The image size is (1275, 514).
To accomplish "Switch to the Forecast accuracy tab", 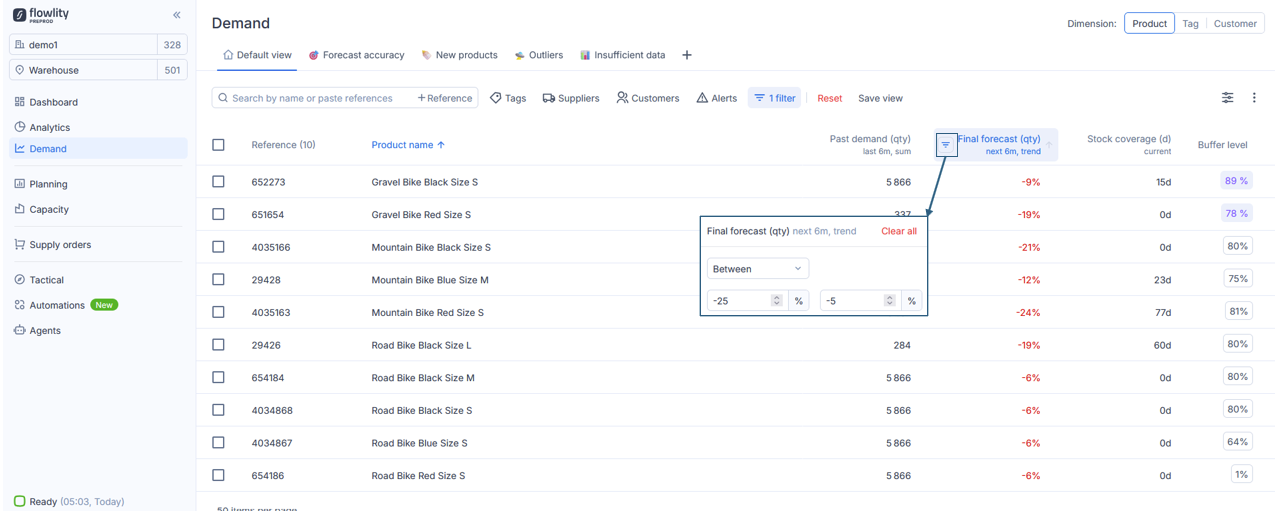I will coord(356,55).
